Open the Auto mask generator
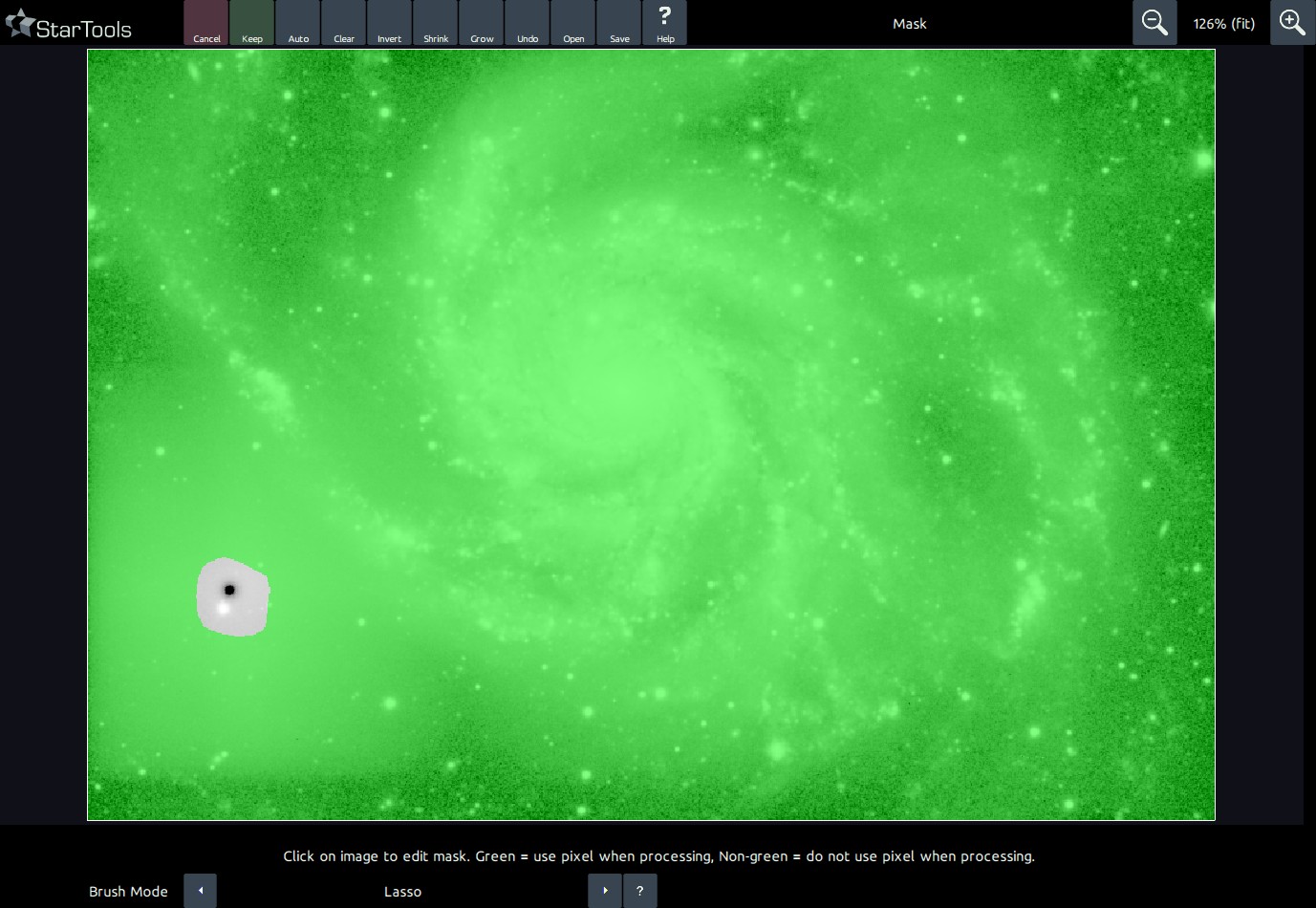 (298, 23)
